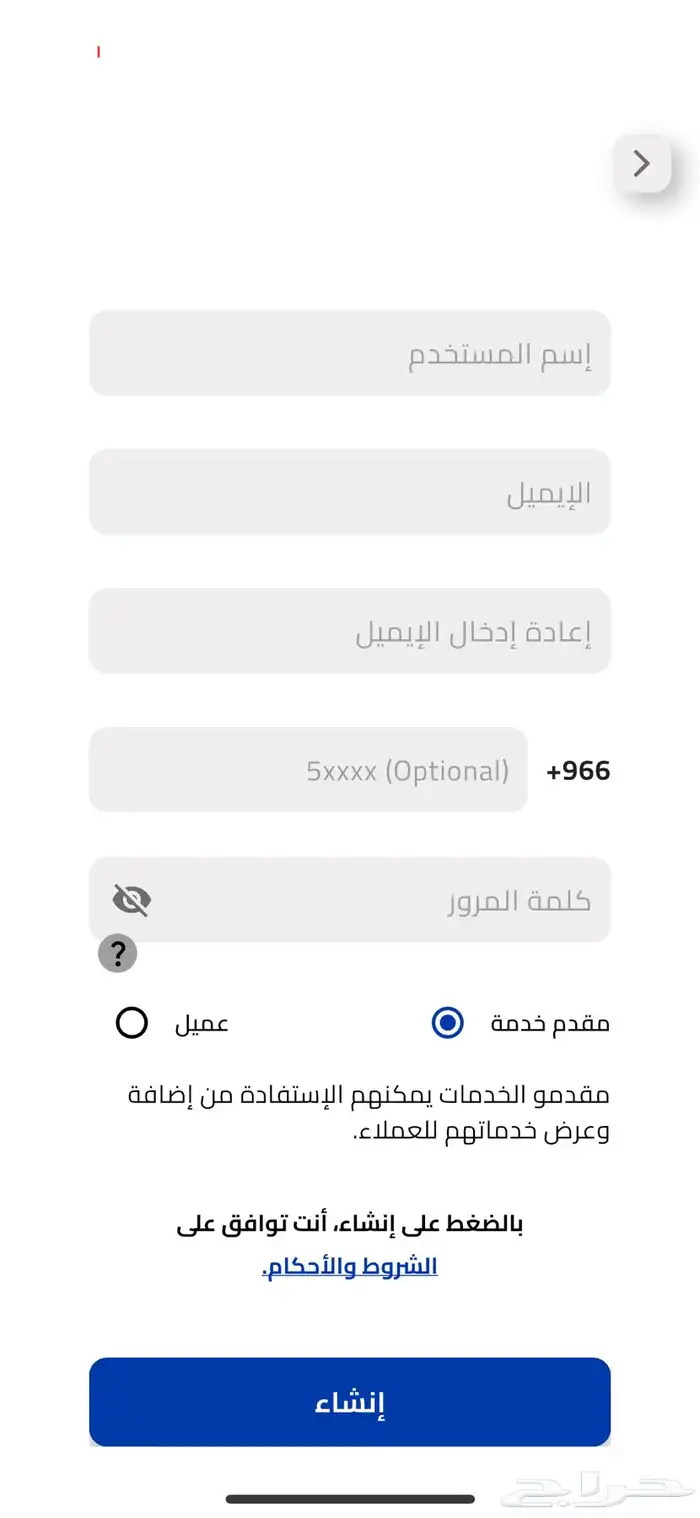Click the small red mark at top
The image size is (700, 1518).
click(98, 51)
